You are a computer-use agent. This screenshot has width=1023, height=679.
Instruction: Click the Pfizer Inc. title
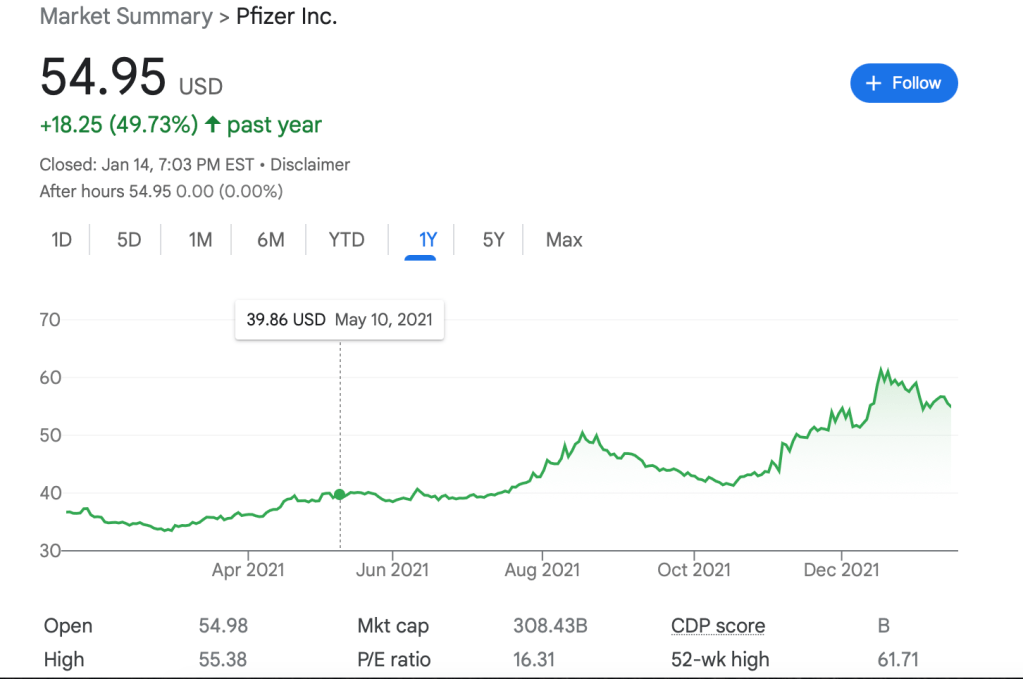pos(286,17)
